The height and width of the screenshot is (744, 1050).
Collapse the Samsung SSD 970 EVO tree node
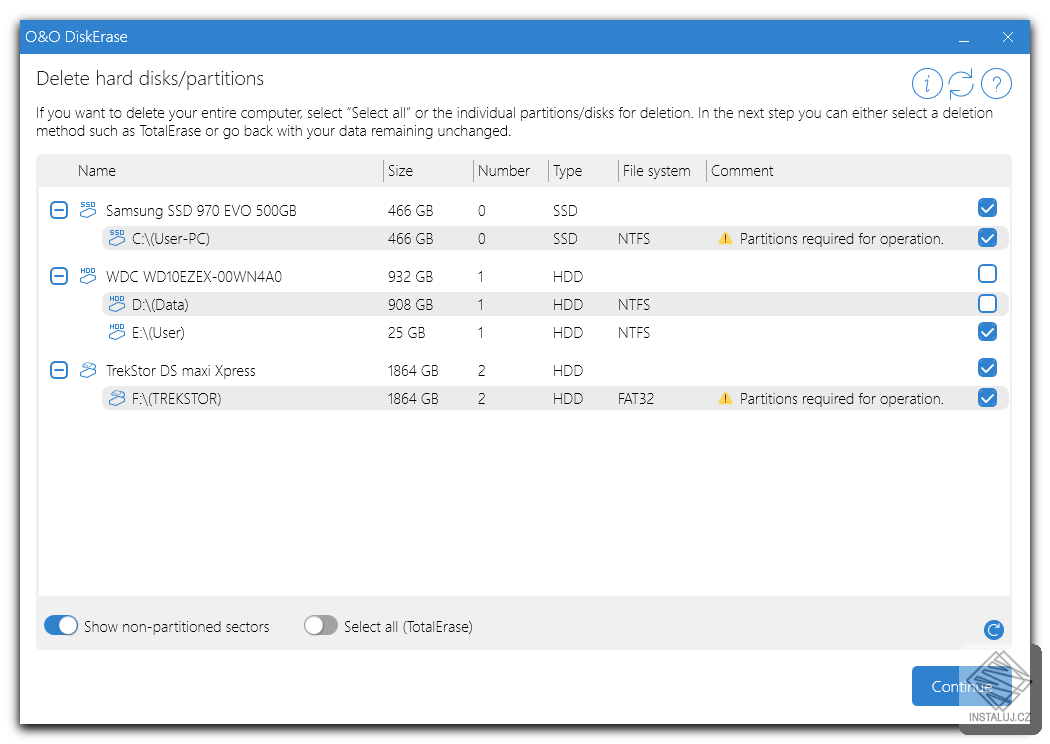click(59, 210)
